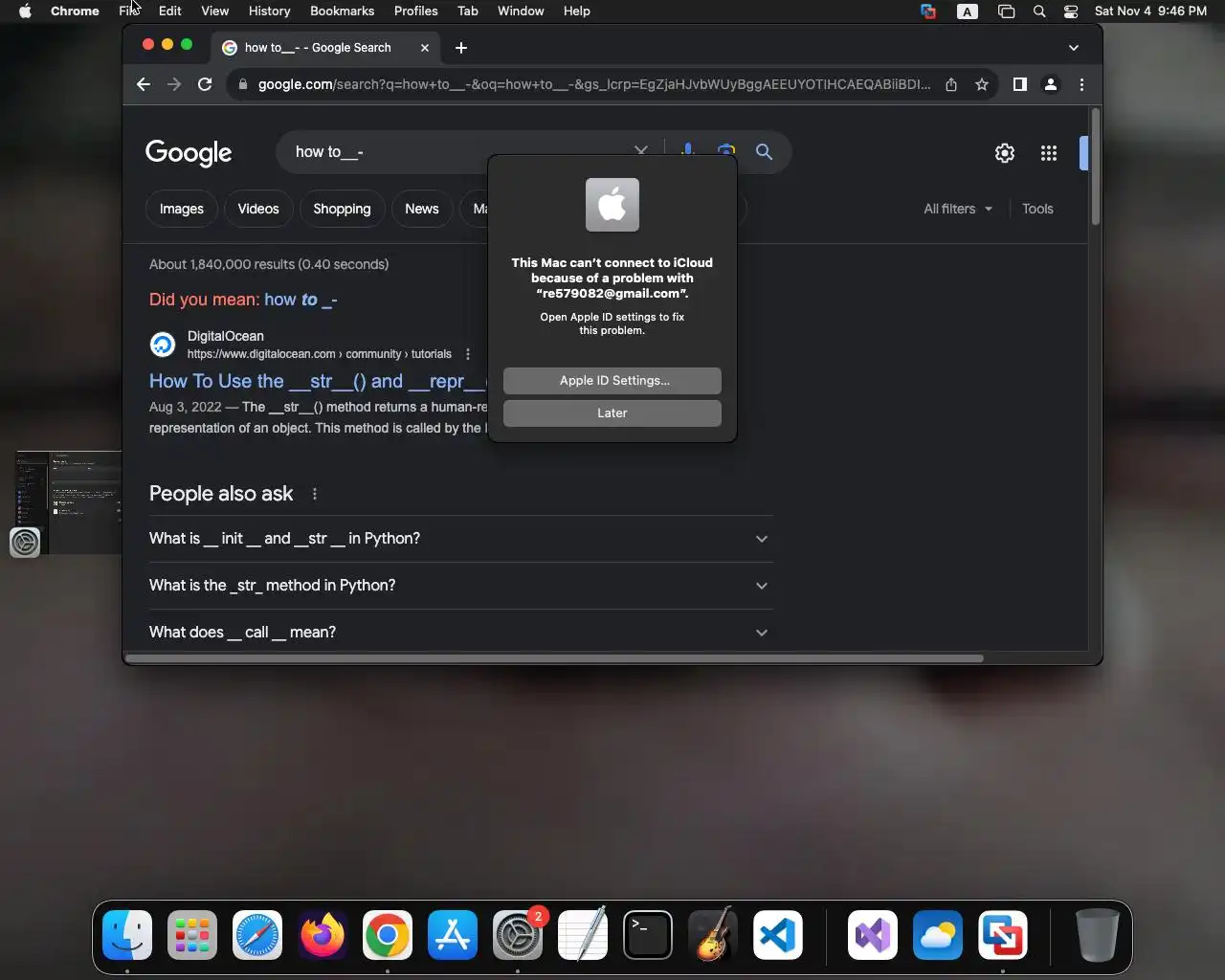Image resolution: width=1225 pixels, height=980 pixels.
Task: Click the share icon in address bar
Action: click(x=951, y=84)
